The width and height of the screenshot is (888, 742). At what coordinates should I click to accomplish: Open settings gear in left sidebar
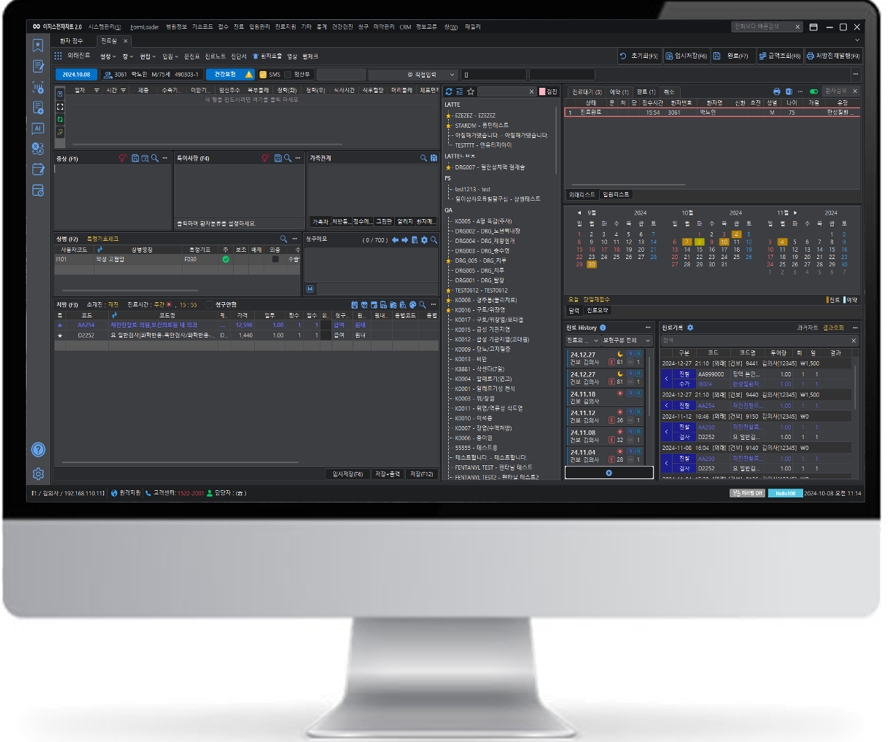coord(38,473)
